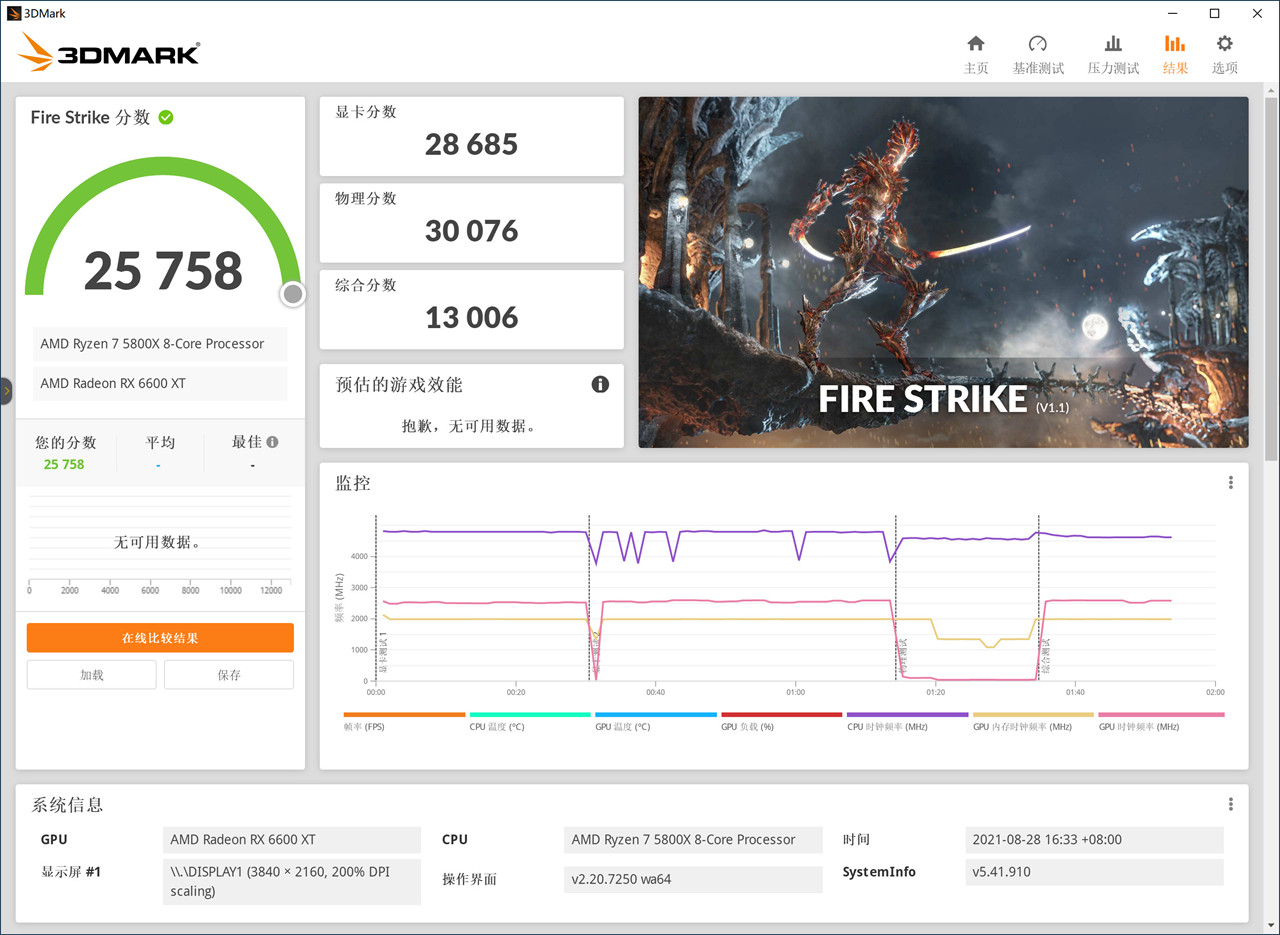The width and height of the screenshot is (1280, 935).
Task: Click the info icon on 预估的游戏效能 panel
Action: [600, 384]
